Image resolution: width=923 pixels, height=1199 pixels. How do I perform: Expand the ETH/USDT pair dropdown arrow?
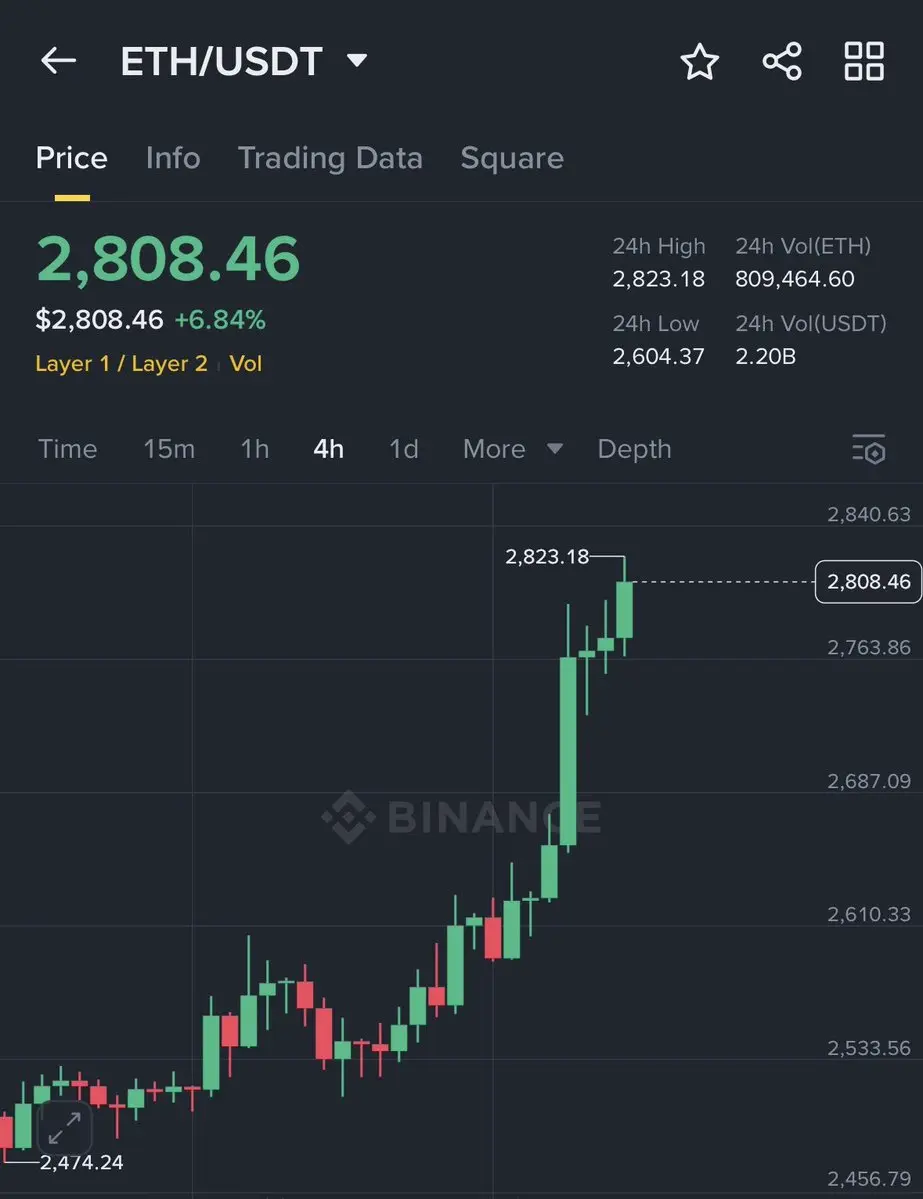tap(357, 60)
